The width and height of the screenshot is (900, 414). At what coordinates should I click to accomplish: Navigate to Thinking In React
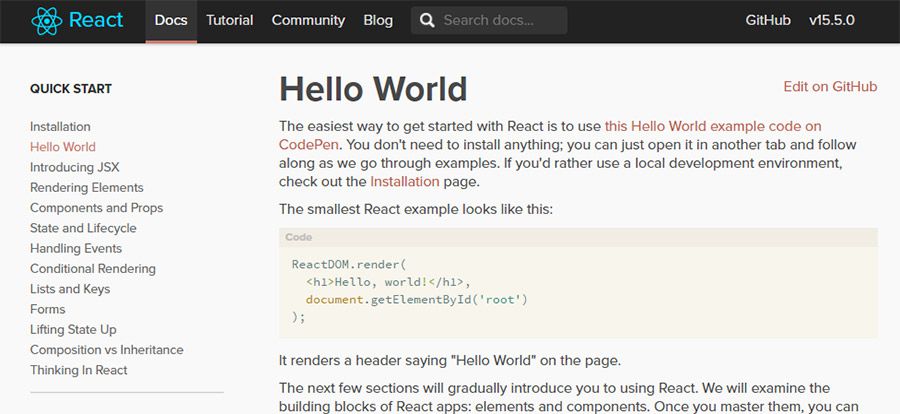point(79,370)
